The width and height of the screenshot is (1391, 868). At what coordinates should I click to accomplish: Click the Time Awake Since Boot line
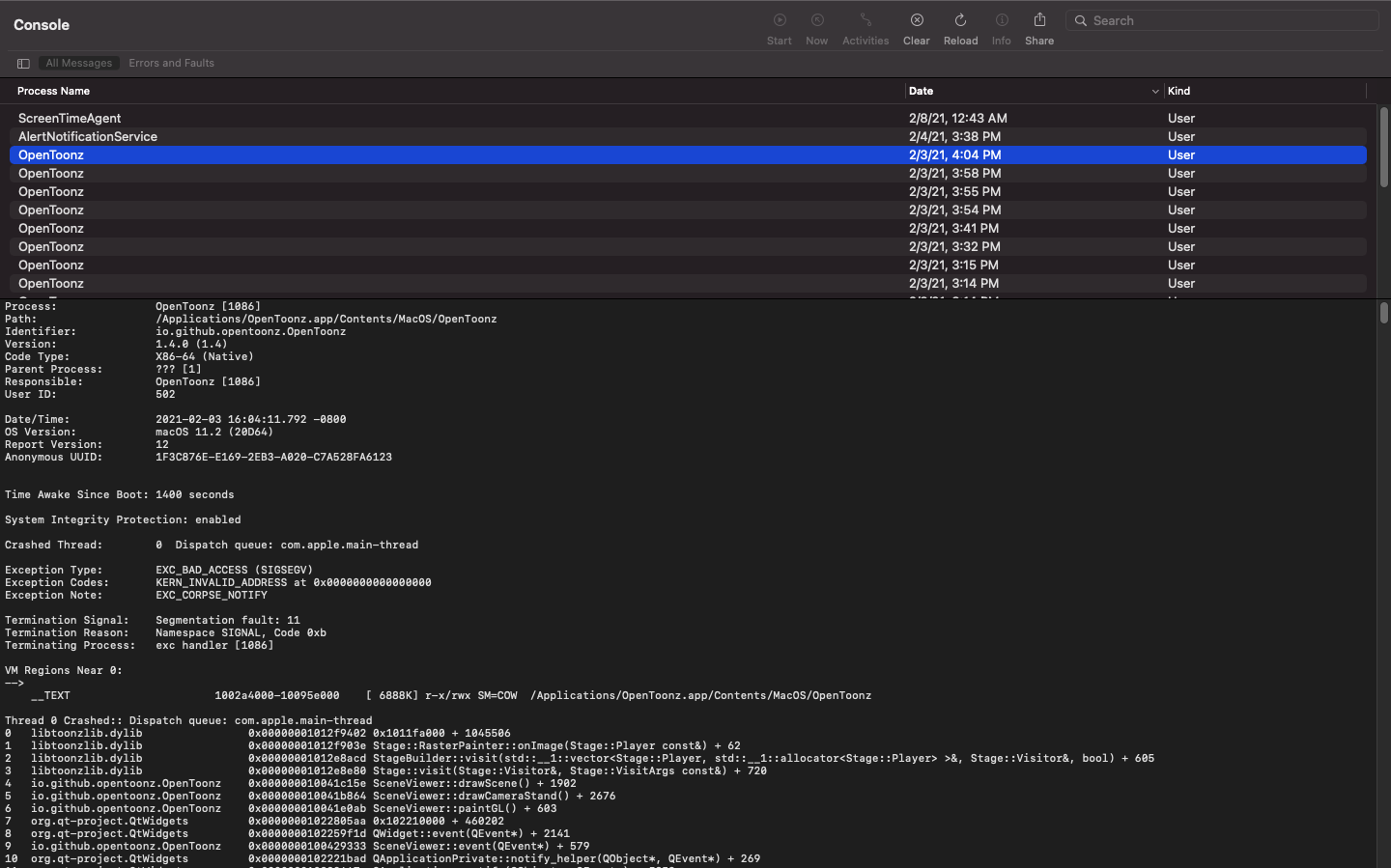coord(120,495)
